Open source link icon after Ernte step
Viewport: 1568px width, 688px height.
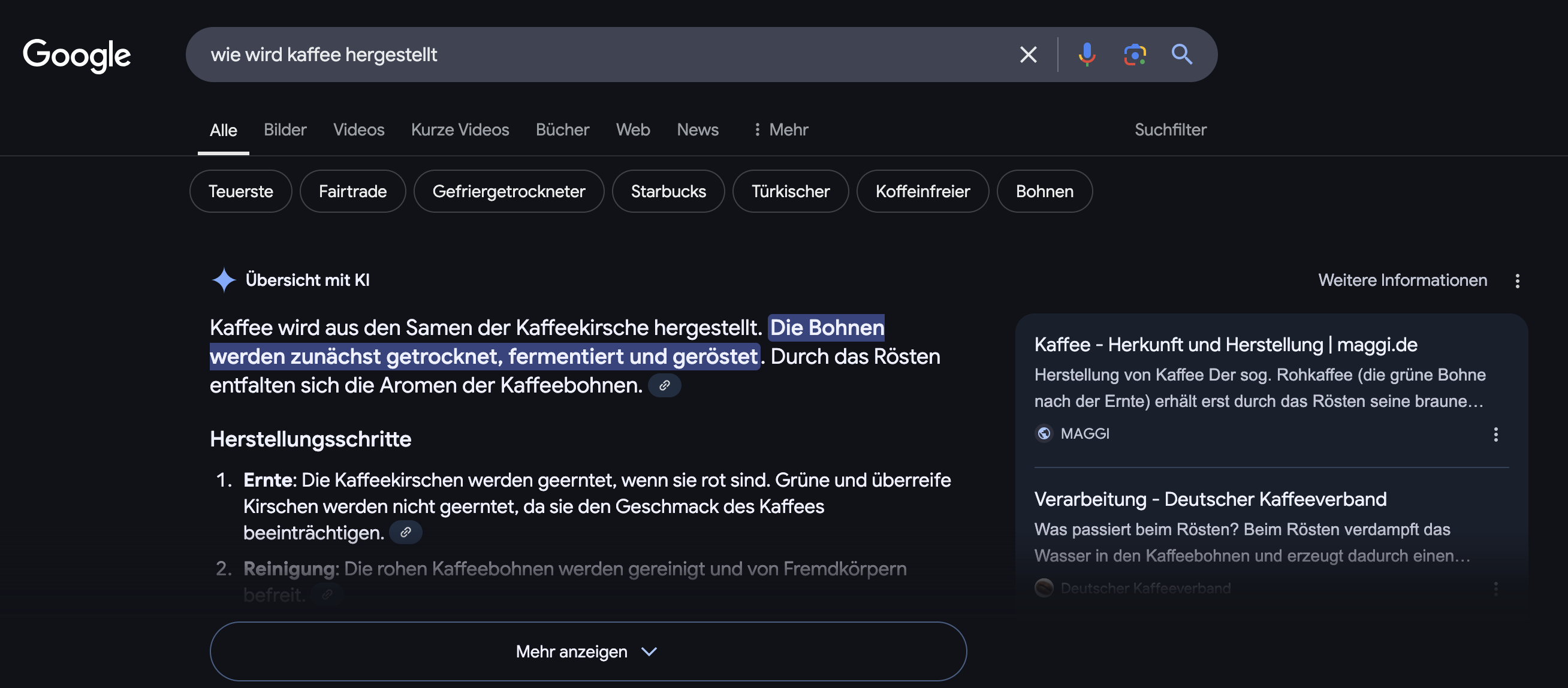pos(405,533)
